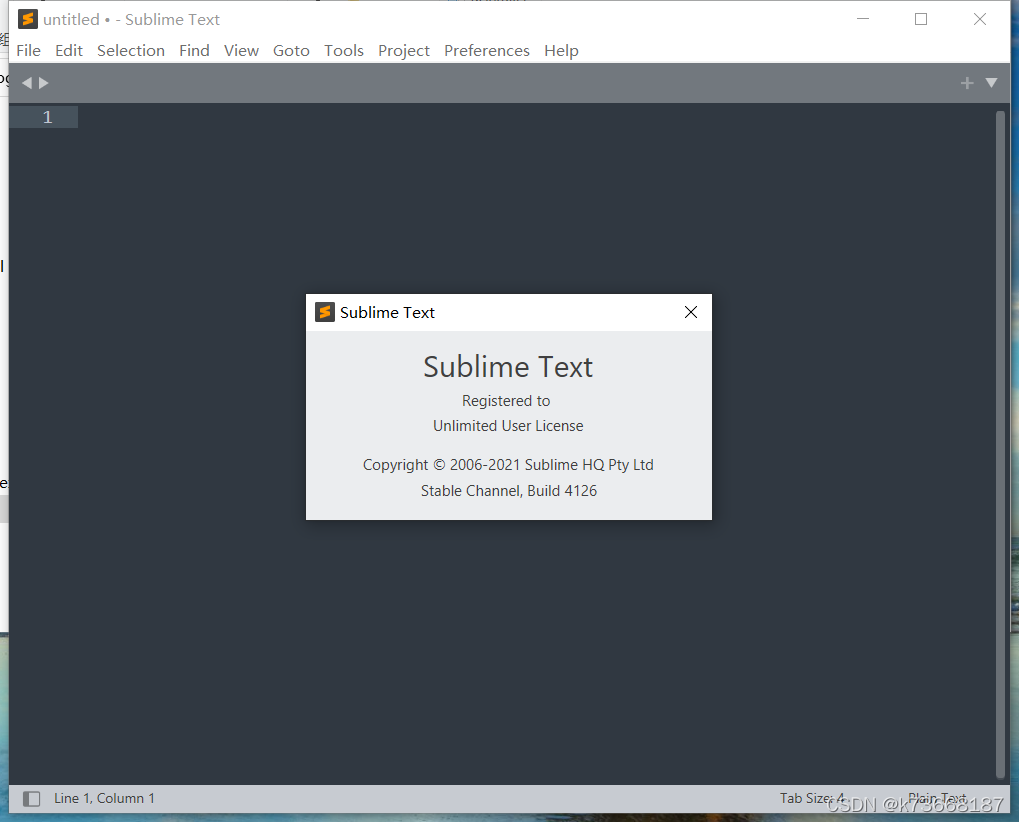Viewport: 1019px width, 822px height.
Task: Open the Goto menu
Action: pos(291,51)
